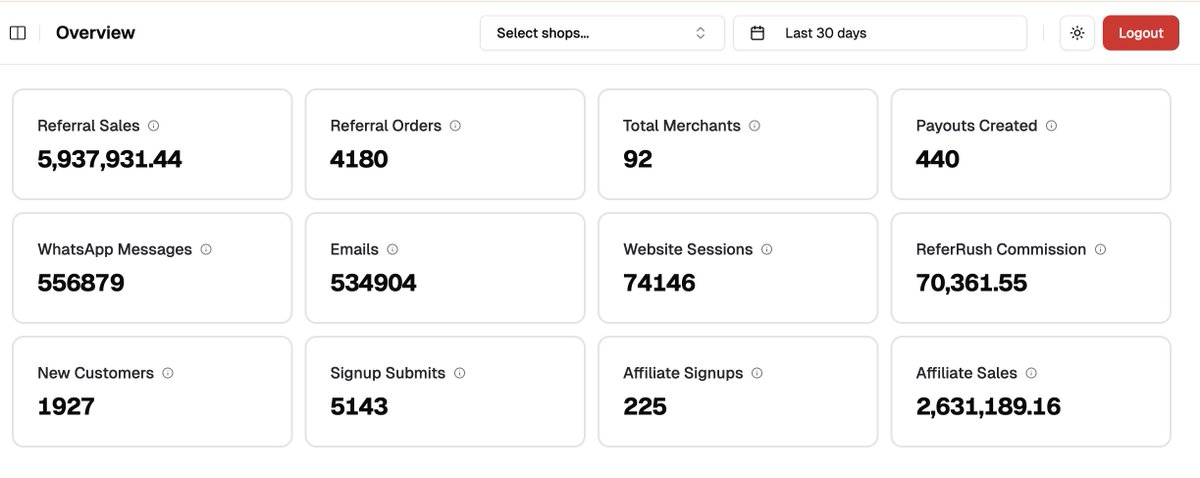This screenshot has width=1200, height=478.
Task: Click the ReferRush Commission label
Action: tap(1001, 250)
